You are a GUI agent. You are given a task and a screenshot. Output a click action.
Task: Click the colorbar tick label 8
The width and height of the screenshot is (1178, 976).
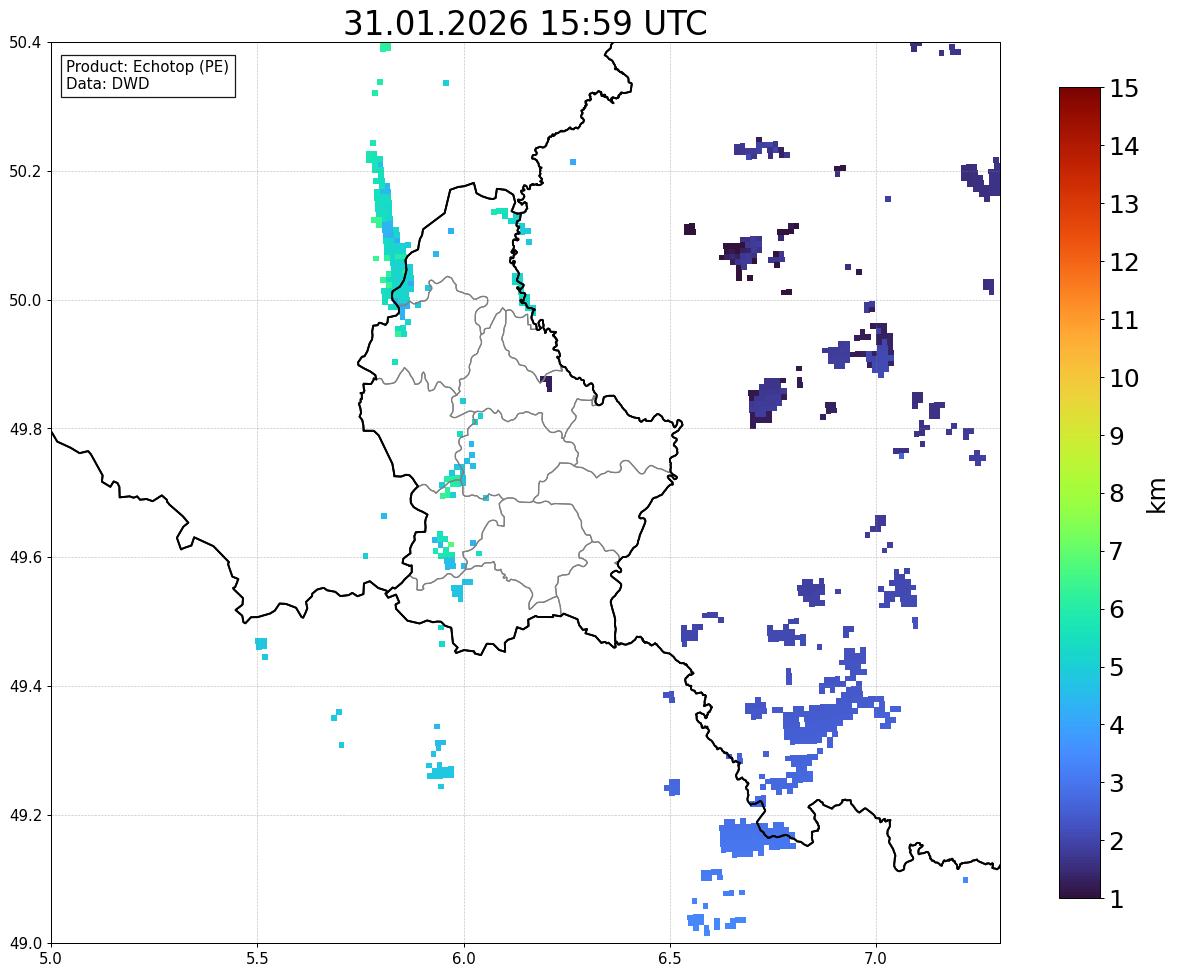click(1116, 494)
